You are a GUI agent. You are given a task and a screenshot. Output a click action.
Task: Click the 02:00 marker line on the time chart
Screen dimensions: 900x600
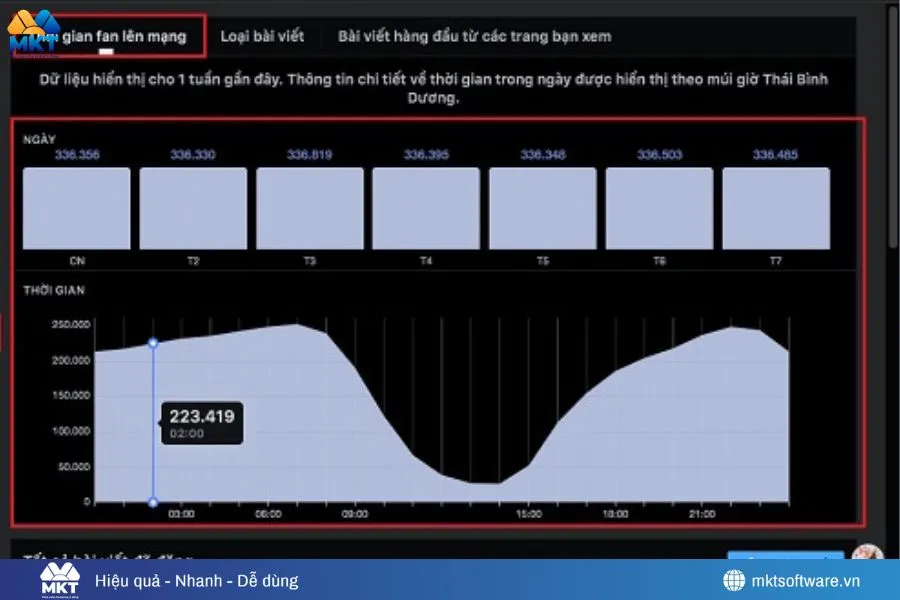[152, 420]
